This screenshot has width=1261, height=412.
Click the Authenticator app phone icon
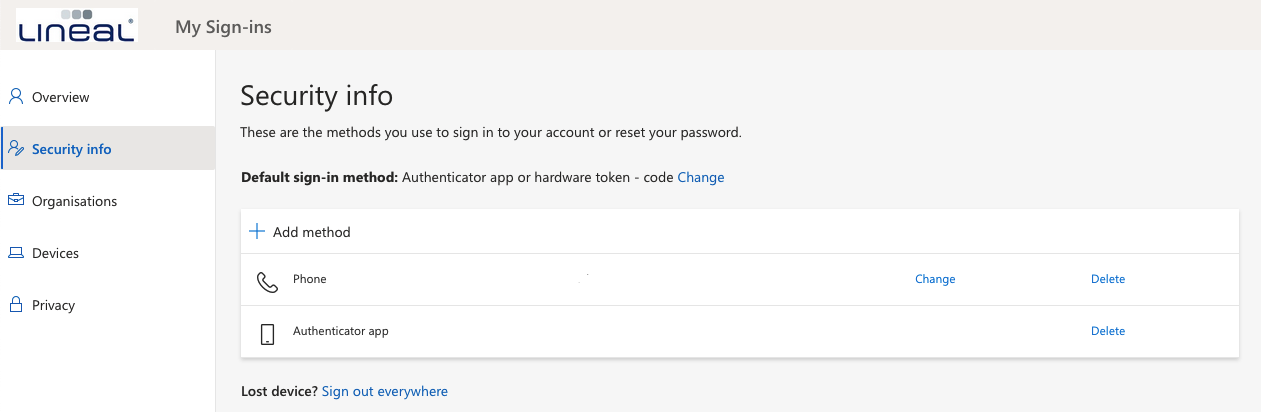[267, 333]
